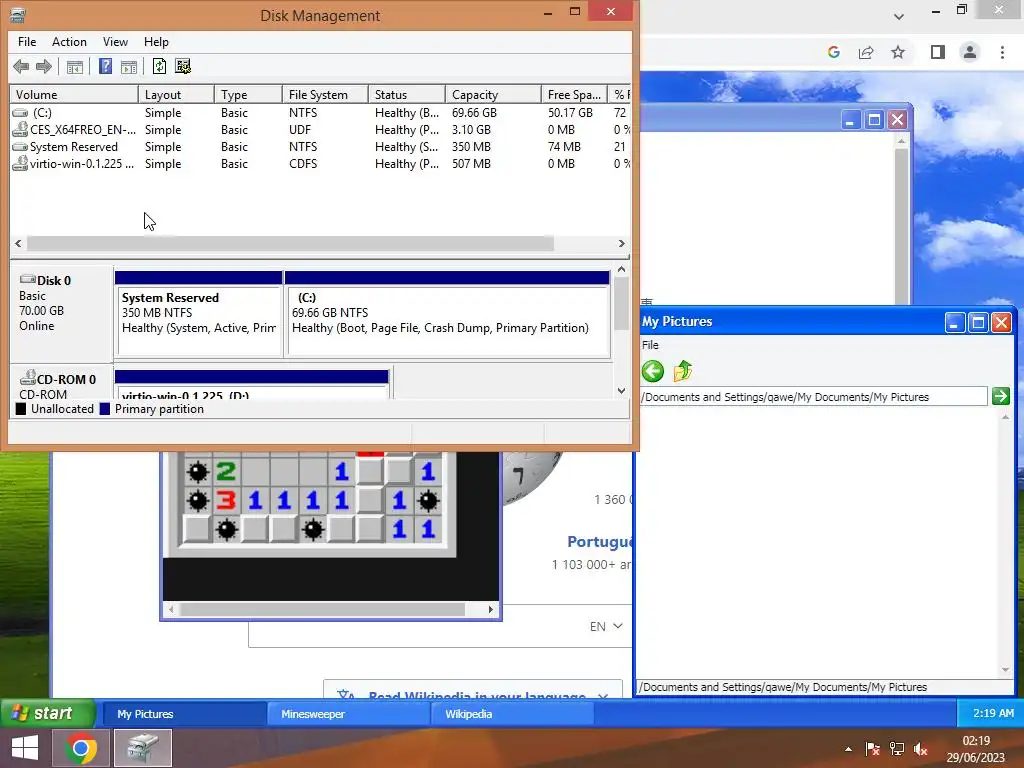The image size is (1024, 768).
Task: Show hidden tray icons arrow
Action: pyautogui.click(x=848, y=749)
